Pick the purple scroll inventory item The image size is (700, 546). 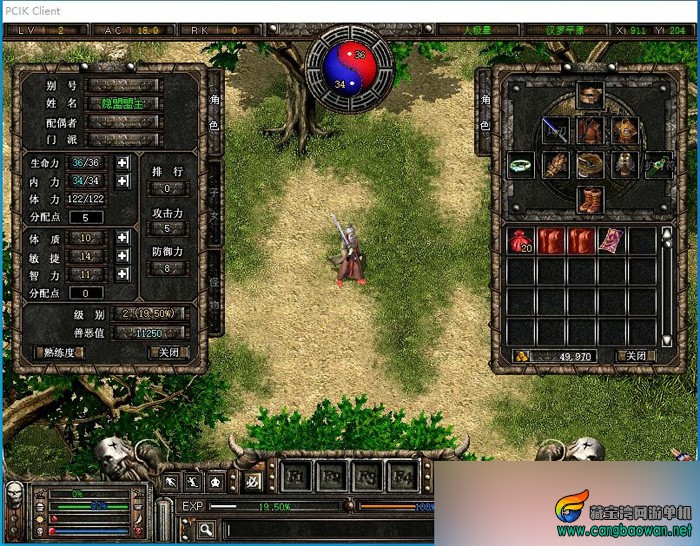tap(612, 241)
